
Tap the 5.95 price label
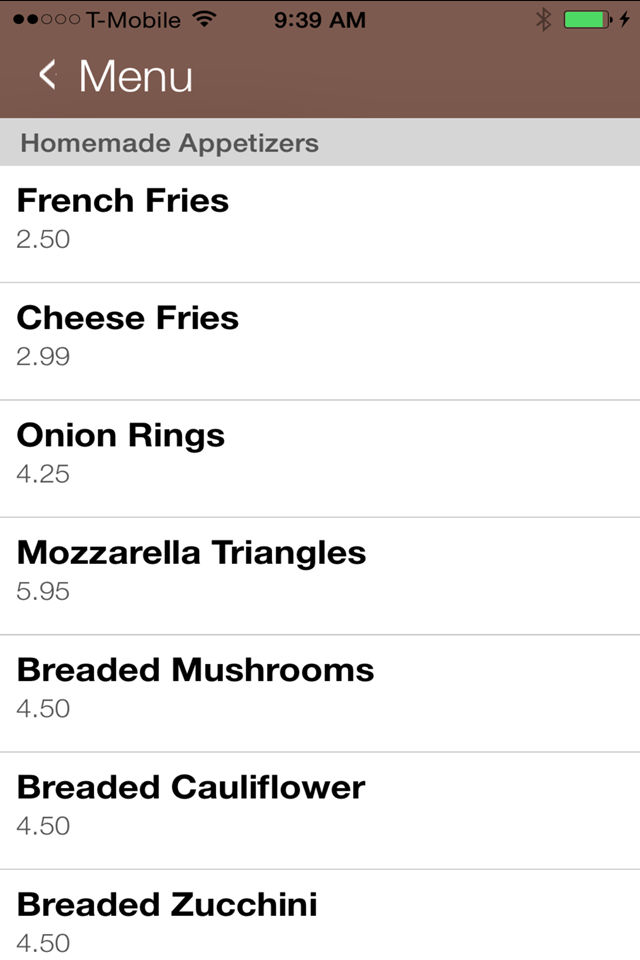pos(43,591)
